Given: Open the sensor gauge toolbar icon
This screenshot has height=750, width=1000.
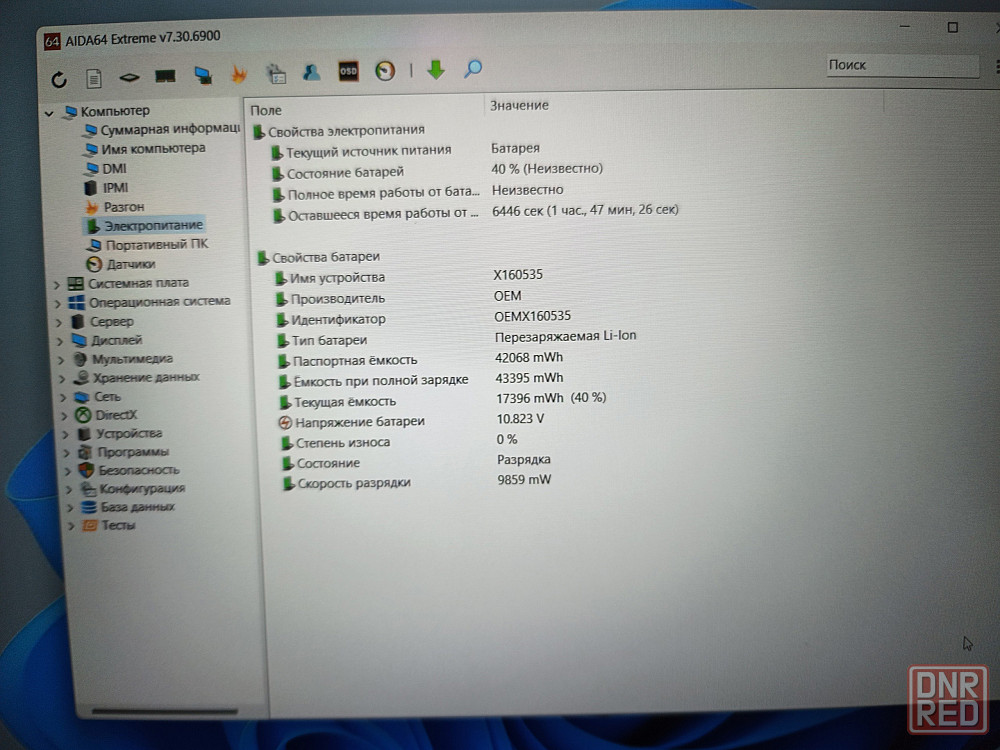Looking at the screenshot, I should [385, 71].
